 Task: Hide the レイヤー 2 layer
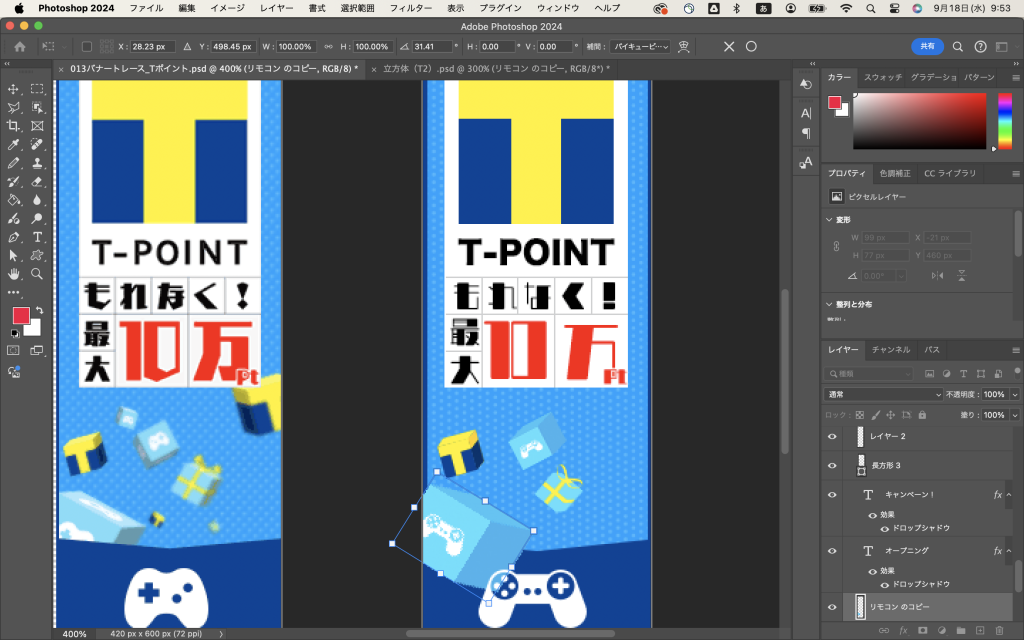click(x=832, y=436)
